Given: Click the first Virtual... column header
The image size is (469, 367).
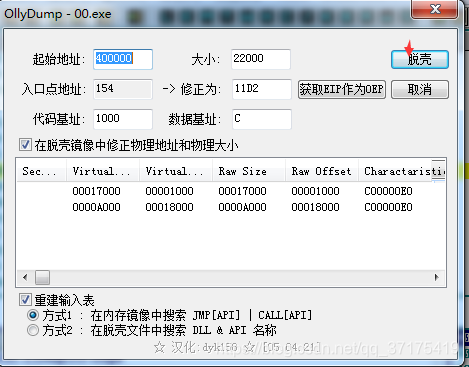Looking at the screenshot, I should click(x=103, y=171).
